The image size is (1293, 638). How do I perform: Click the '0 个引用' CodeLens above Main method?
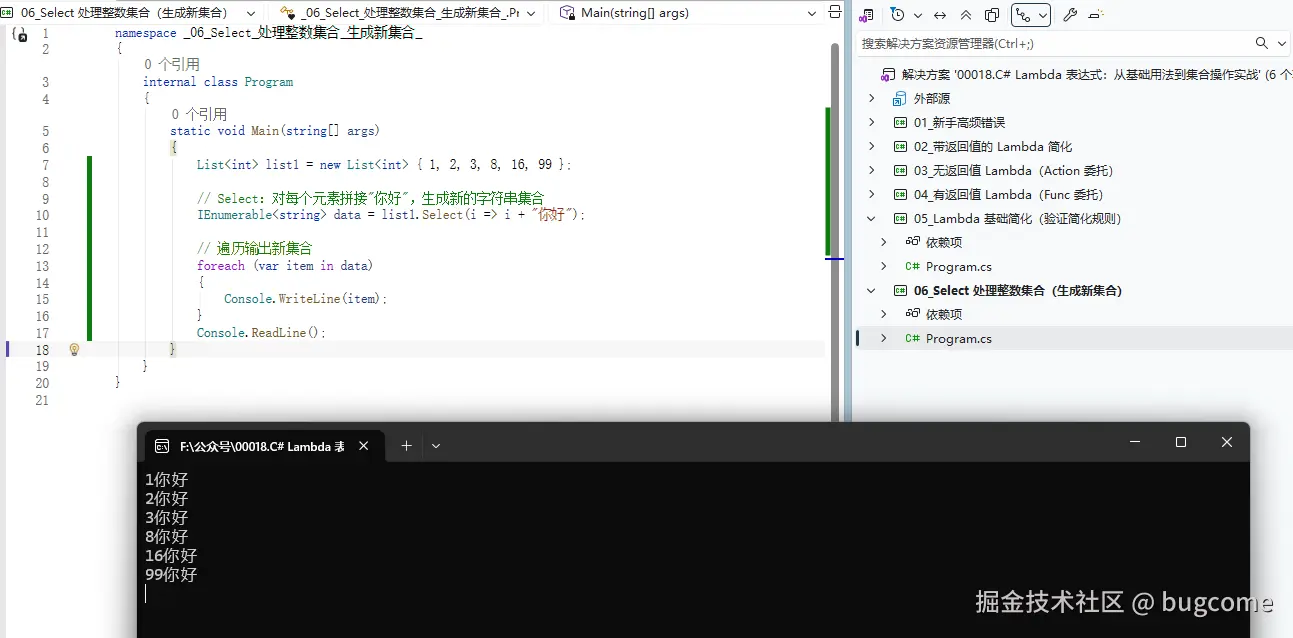(x=199, y=115)
